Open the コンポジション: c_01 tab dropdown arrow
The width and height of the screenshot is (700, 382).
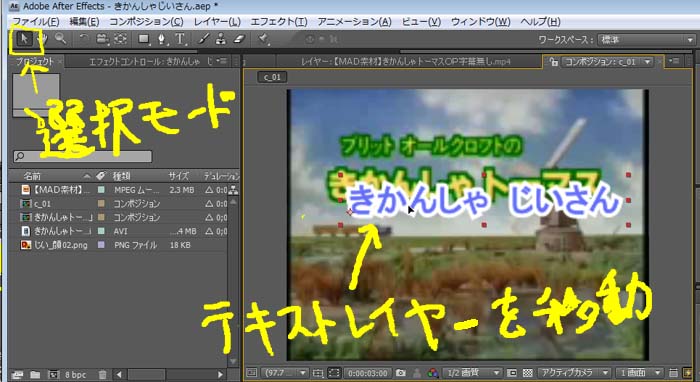[x=647, y=62]
